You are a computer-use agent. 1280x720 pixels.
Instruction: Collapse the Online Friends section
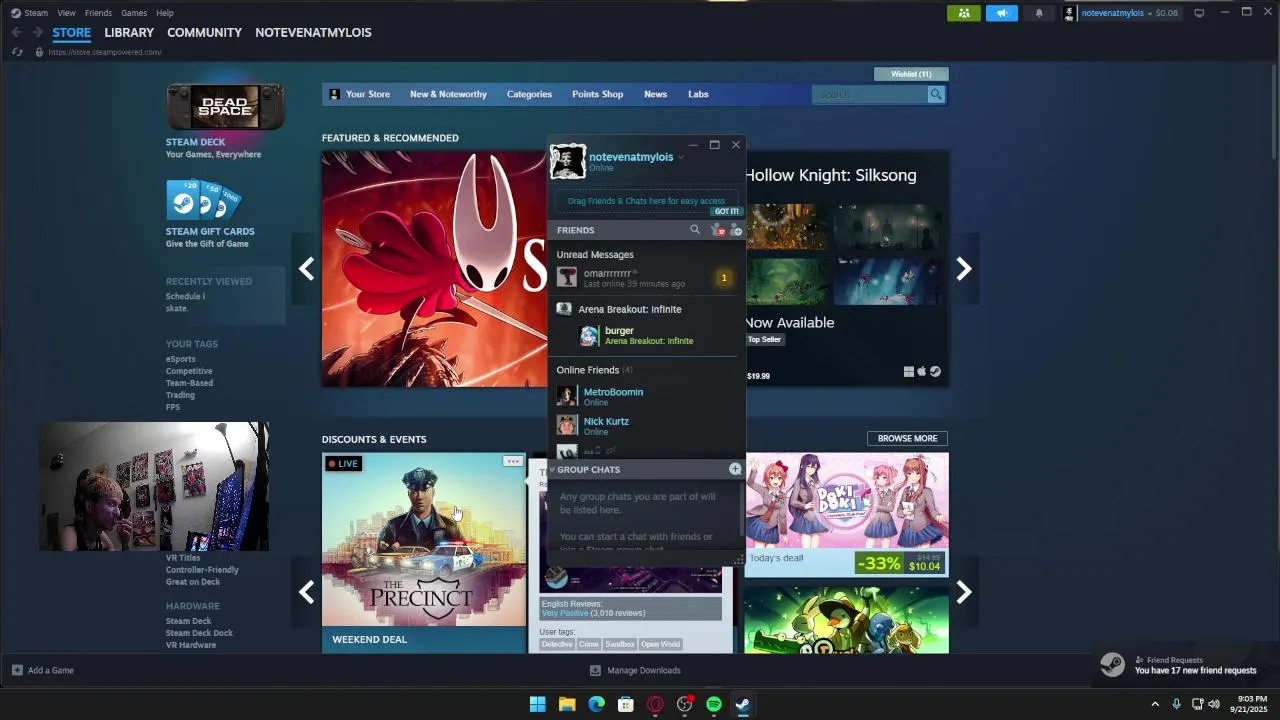pos(594,370)
